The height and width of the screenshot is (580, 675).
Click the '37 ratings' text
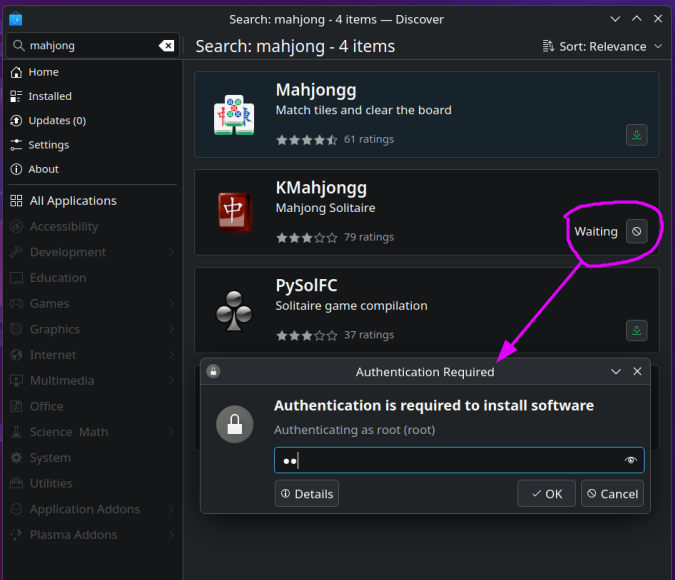369,335
